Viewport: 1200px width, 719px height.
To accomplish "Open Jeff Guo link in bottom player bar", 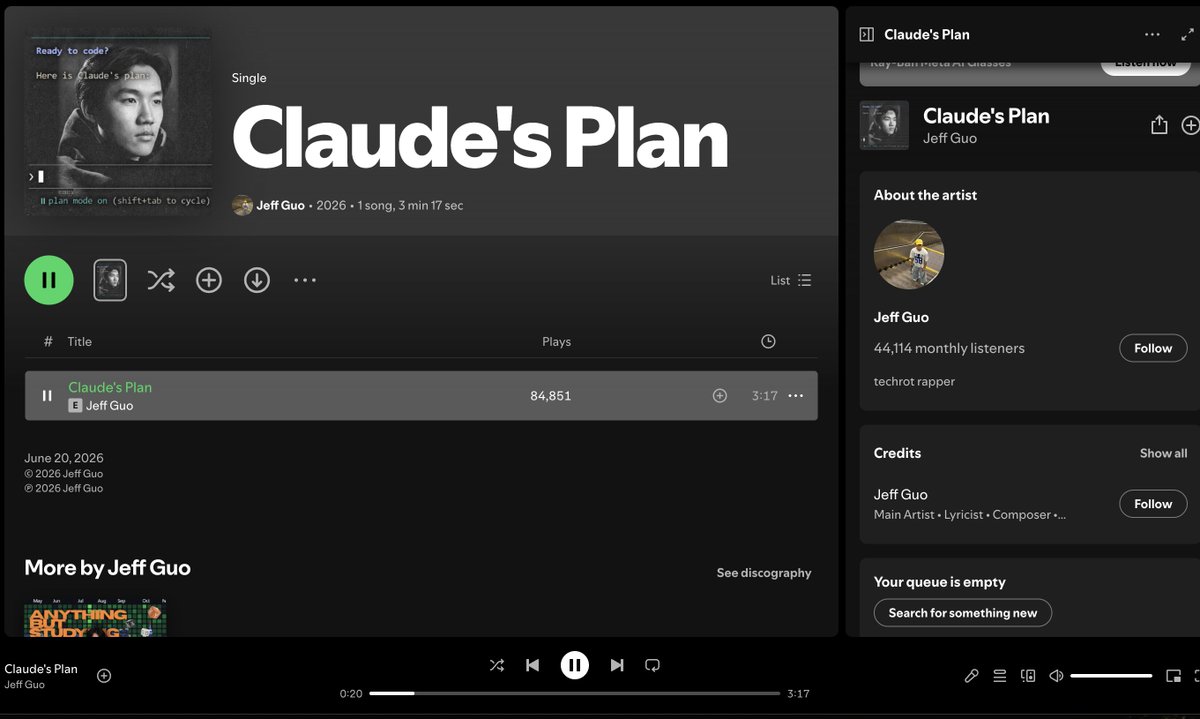I will pyautogui.click(x=25, y=685).
